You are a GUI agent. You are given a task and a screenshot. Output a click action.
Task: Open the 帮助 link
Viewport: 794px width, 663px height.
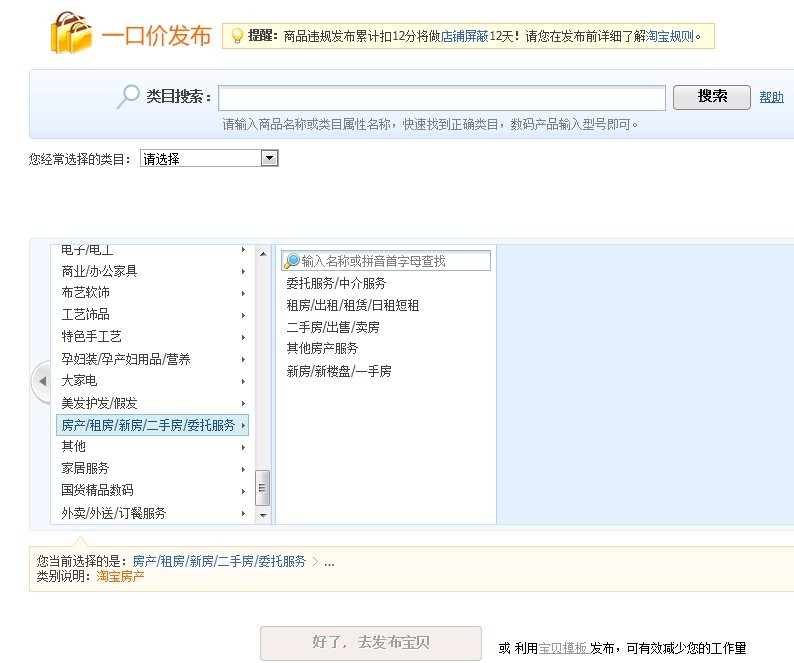771,97
